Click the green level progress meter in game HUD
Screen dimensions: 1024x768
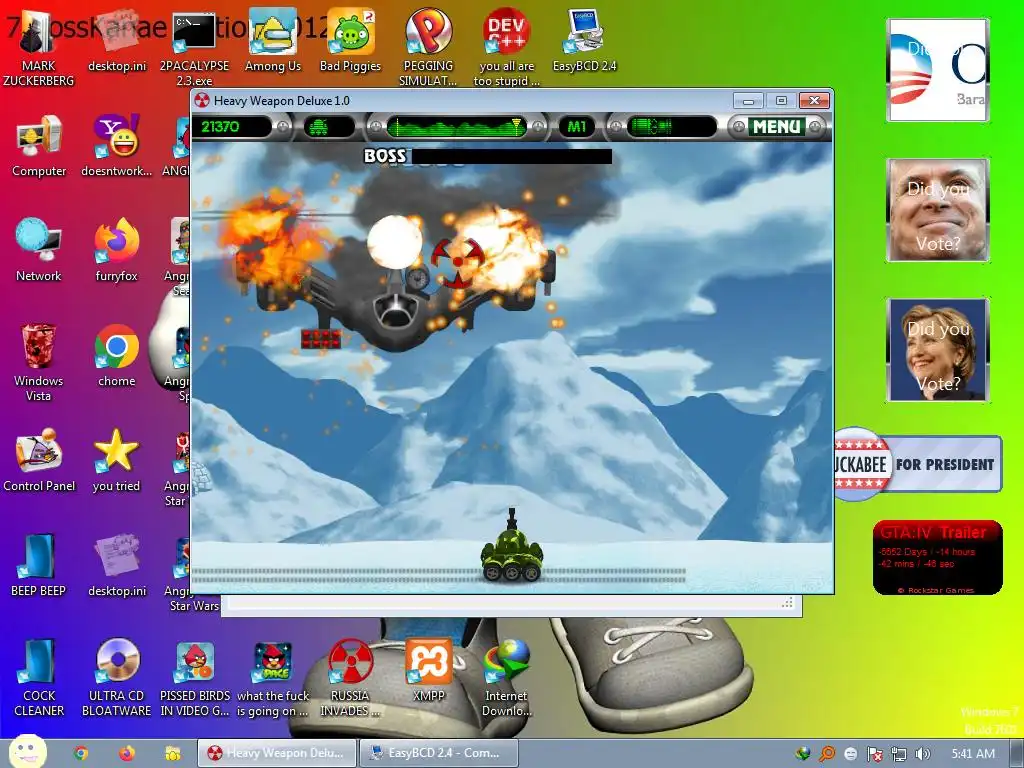point(457,127)
